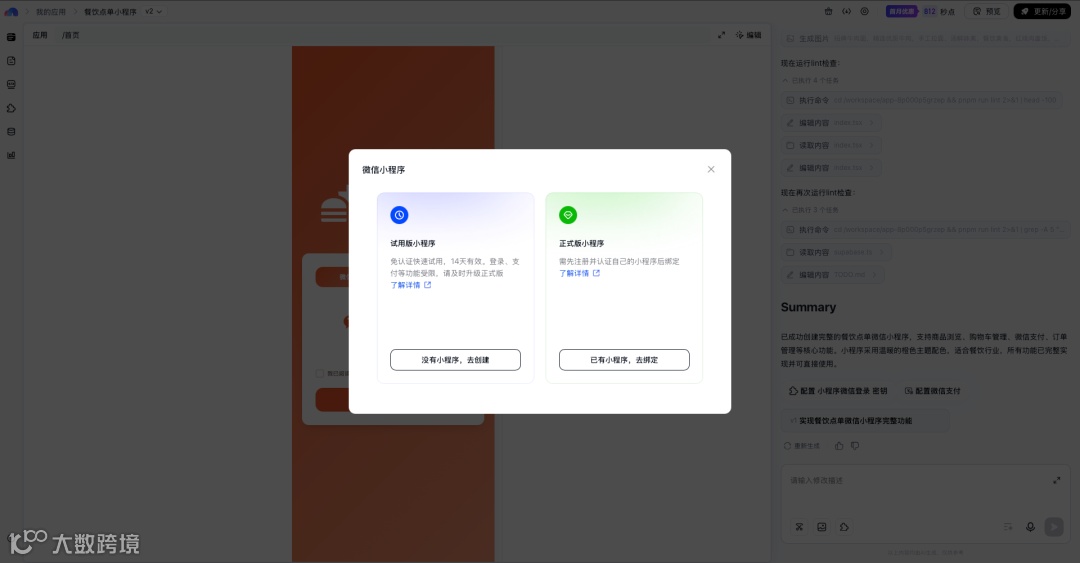The width and height of the screenshot is (1080, 563).
Task: Click the expand input box icon
Action: (x=1057, y=480)
